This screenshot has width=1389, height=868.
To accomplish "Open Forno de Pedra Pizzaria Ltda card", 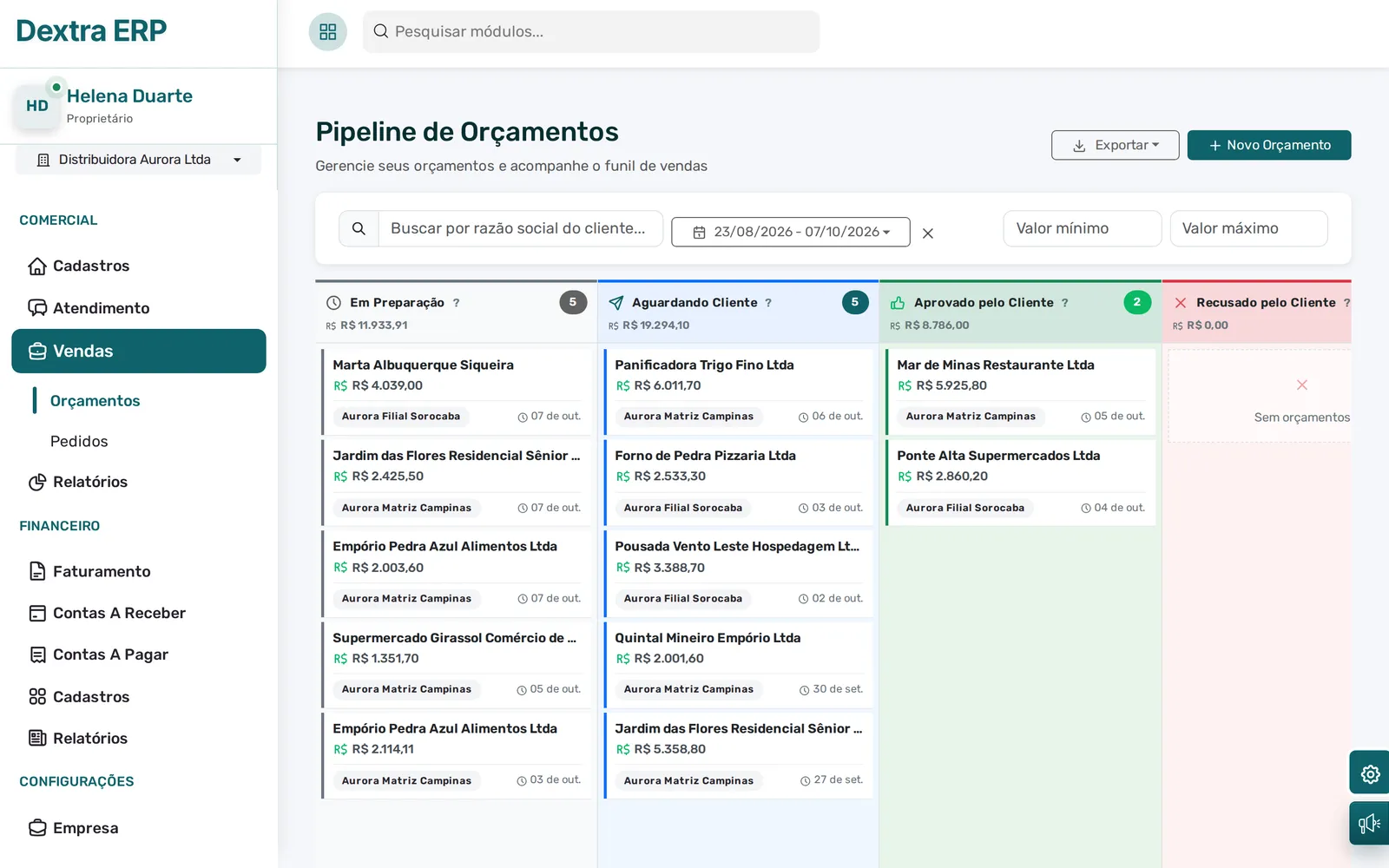I will pyautogui.click(x=739, y=483).
